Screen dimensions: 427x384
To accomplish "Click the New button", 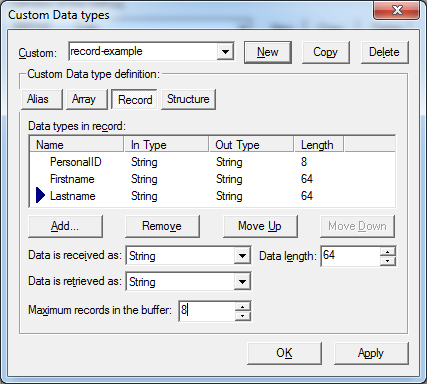I will (268, 52).
